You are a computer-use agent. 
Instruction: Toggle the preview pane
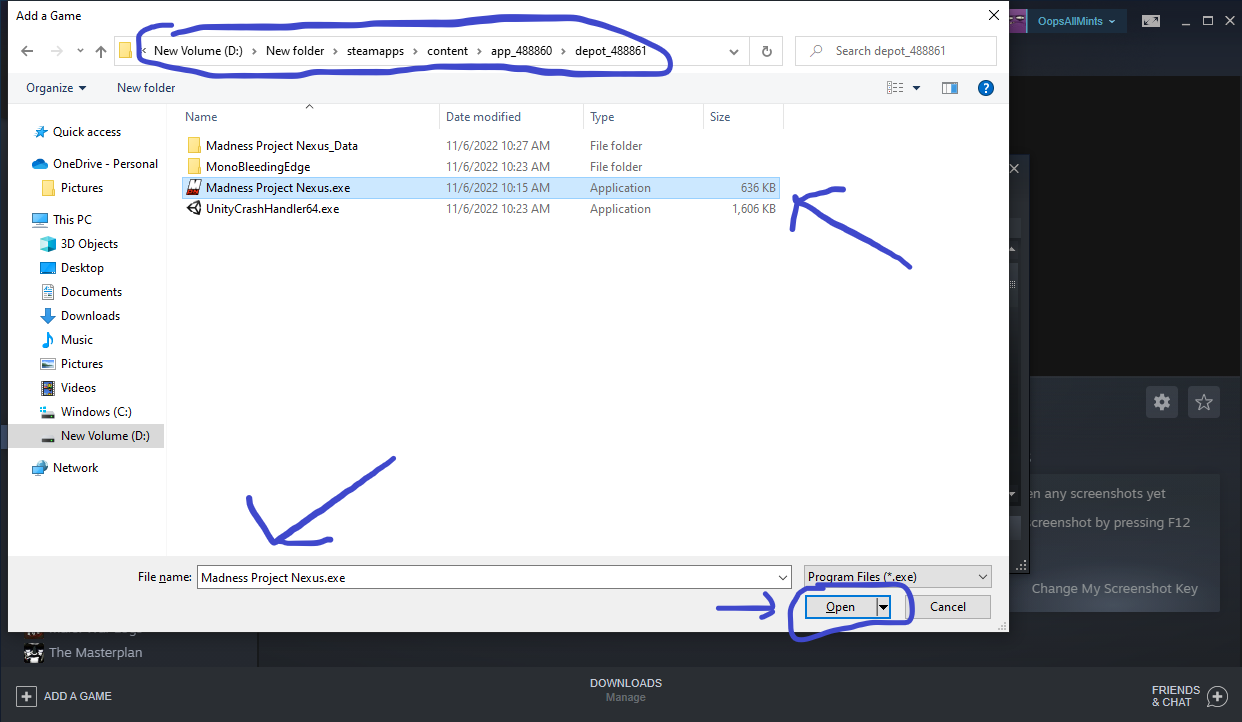[x=950, y=88]
